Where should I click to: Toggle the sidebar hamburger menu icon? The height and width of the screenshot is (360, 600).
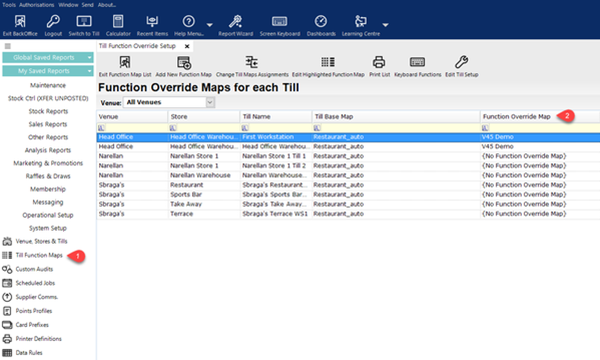(8, 46)
